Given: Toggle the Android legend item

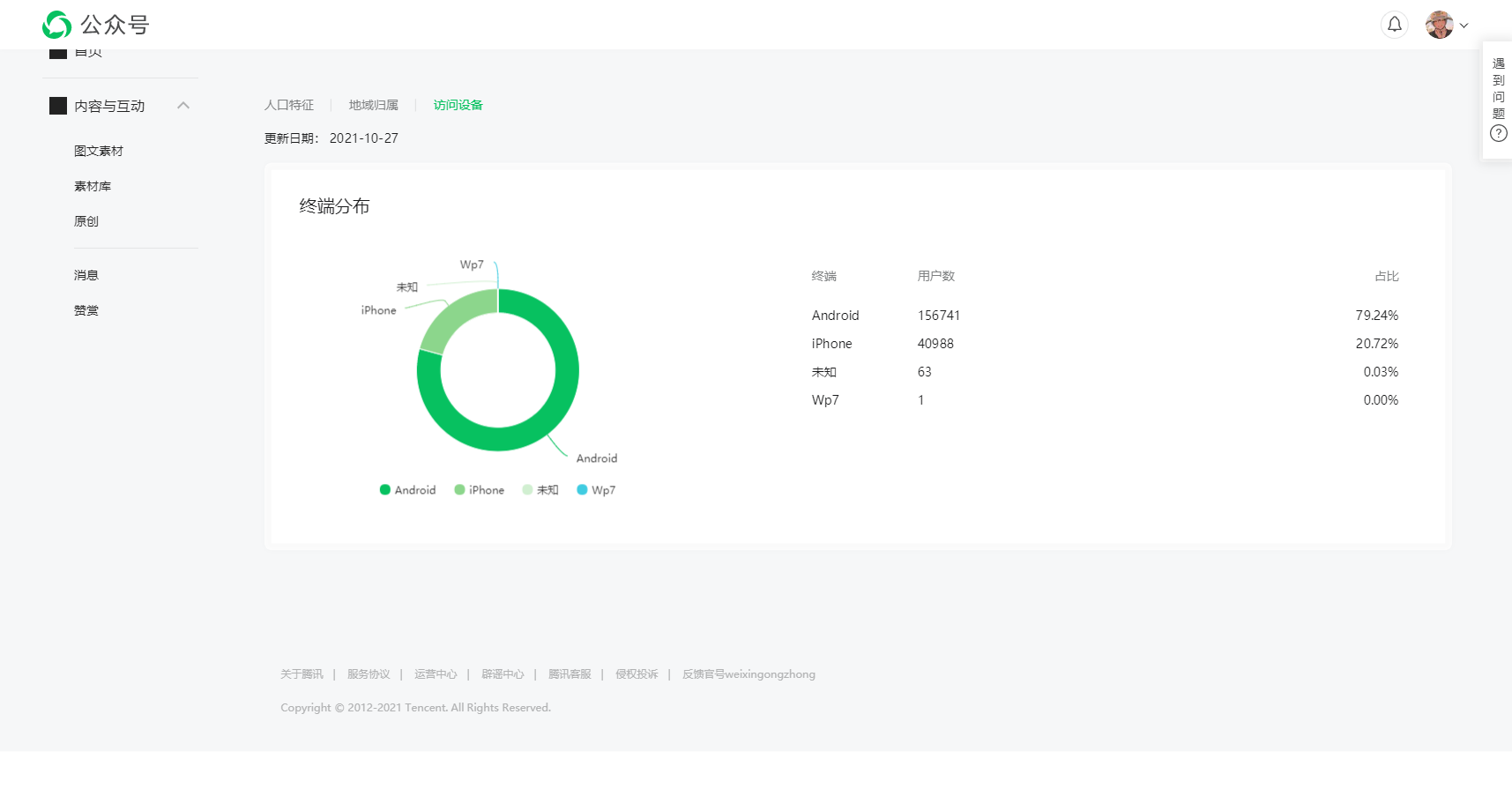Looking at the screenshot, I should tap(407, 490).
